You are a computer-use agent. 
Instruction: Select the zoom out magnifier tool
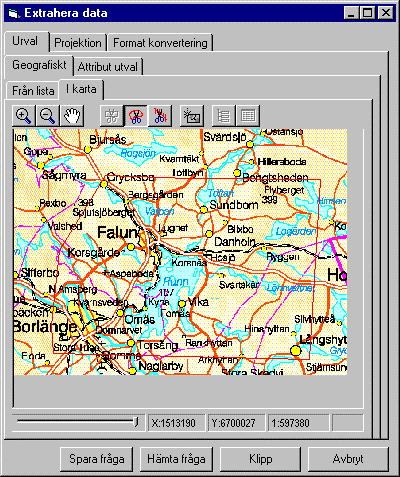click(x=48, y=116)
